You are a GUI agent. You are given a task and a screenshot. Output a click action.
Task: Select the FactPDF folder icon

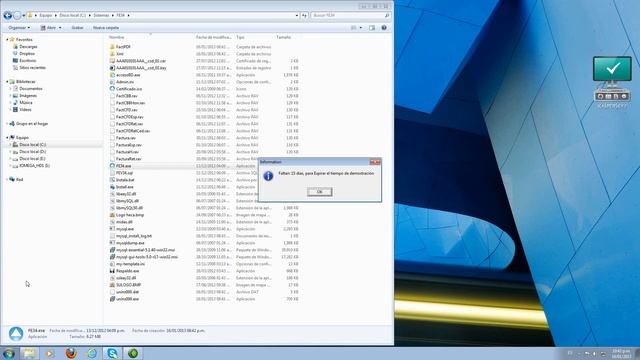pyautogui.click(x=112, y=47)
